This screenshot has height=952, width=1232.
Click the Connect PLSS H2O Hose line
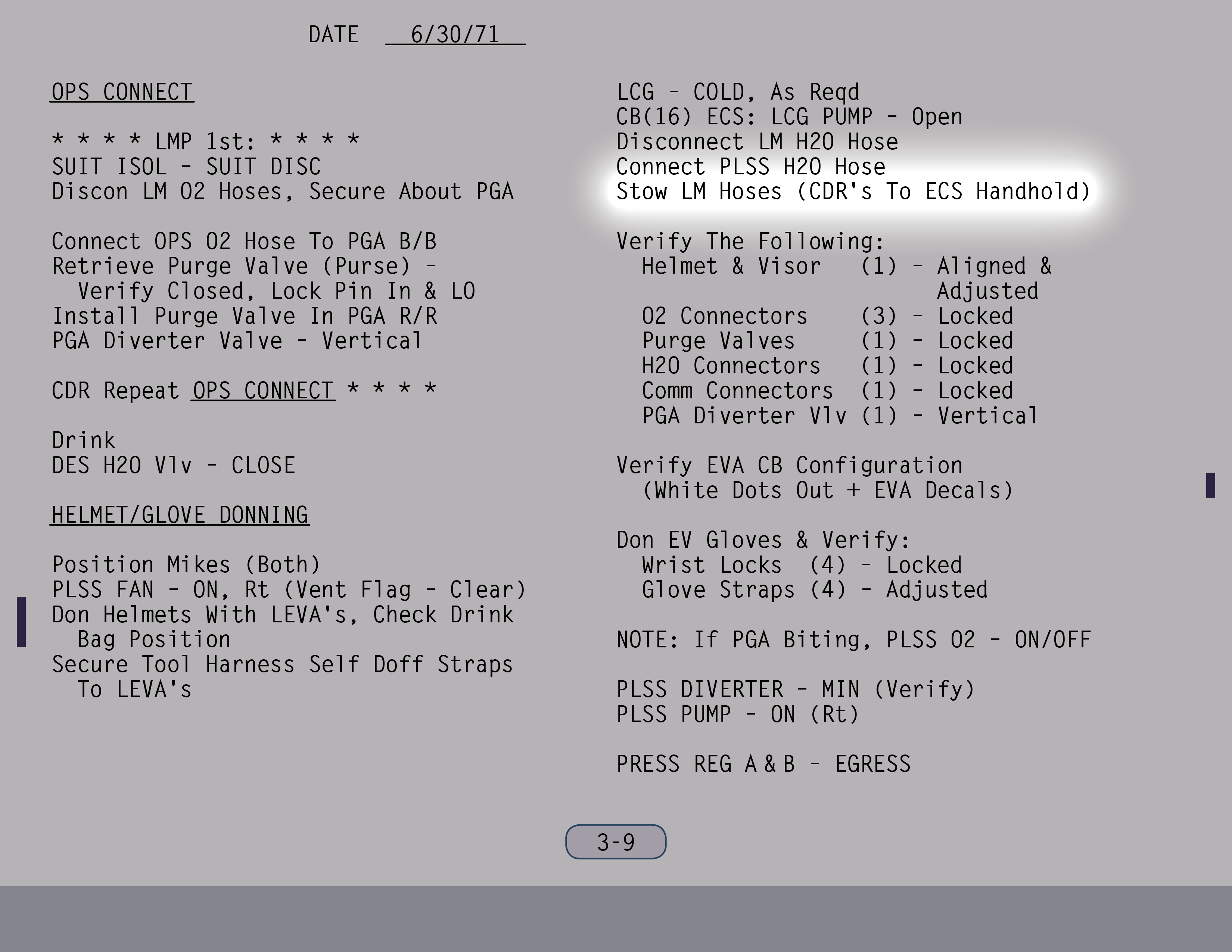click(x=750, y=167)
